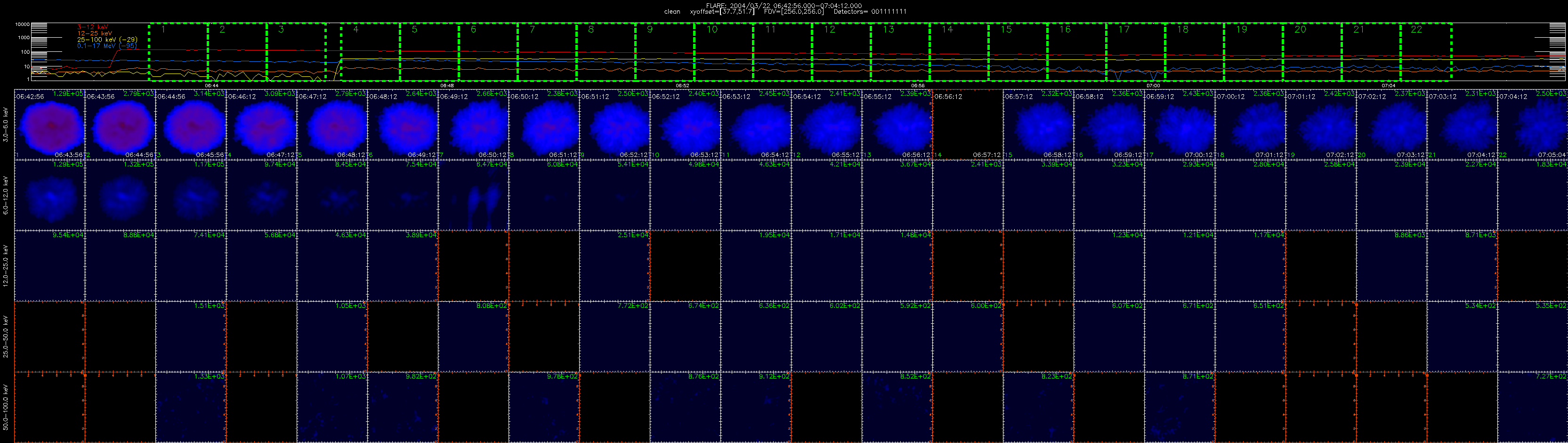Select interval 10 box in the light curve
This screenshot has width=1568, height=443.
(x=724, y=52)
